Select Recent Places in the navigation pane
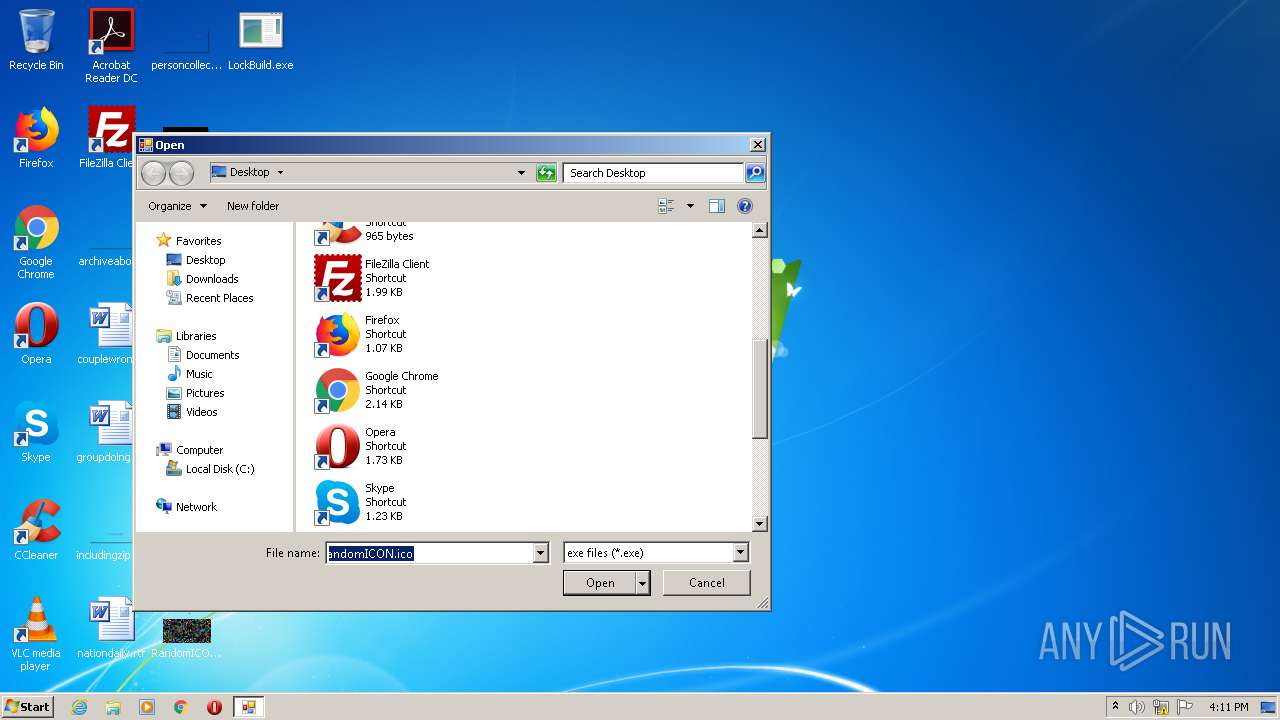Viewport: 1280px width, 720px height. tap(210, 298)
